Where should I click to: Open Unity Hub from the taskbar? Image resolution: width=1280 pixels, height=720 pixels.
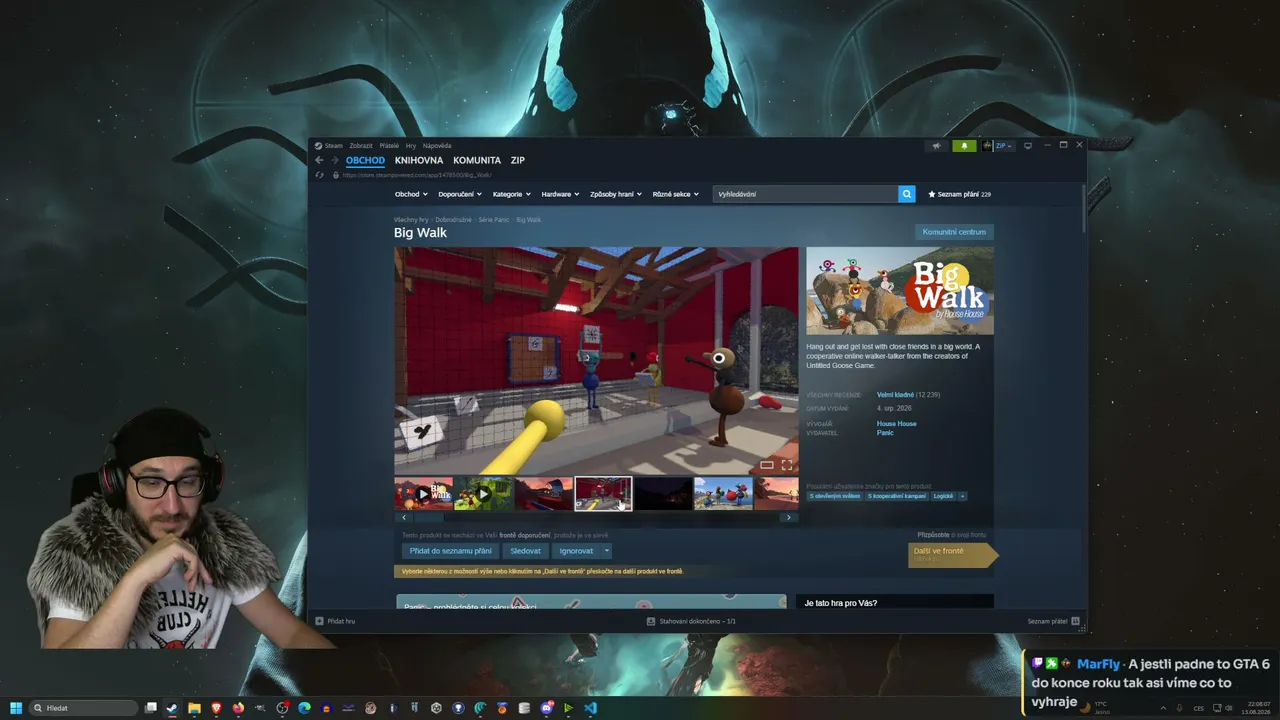coord(436,708)
